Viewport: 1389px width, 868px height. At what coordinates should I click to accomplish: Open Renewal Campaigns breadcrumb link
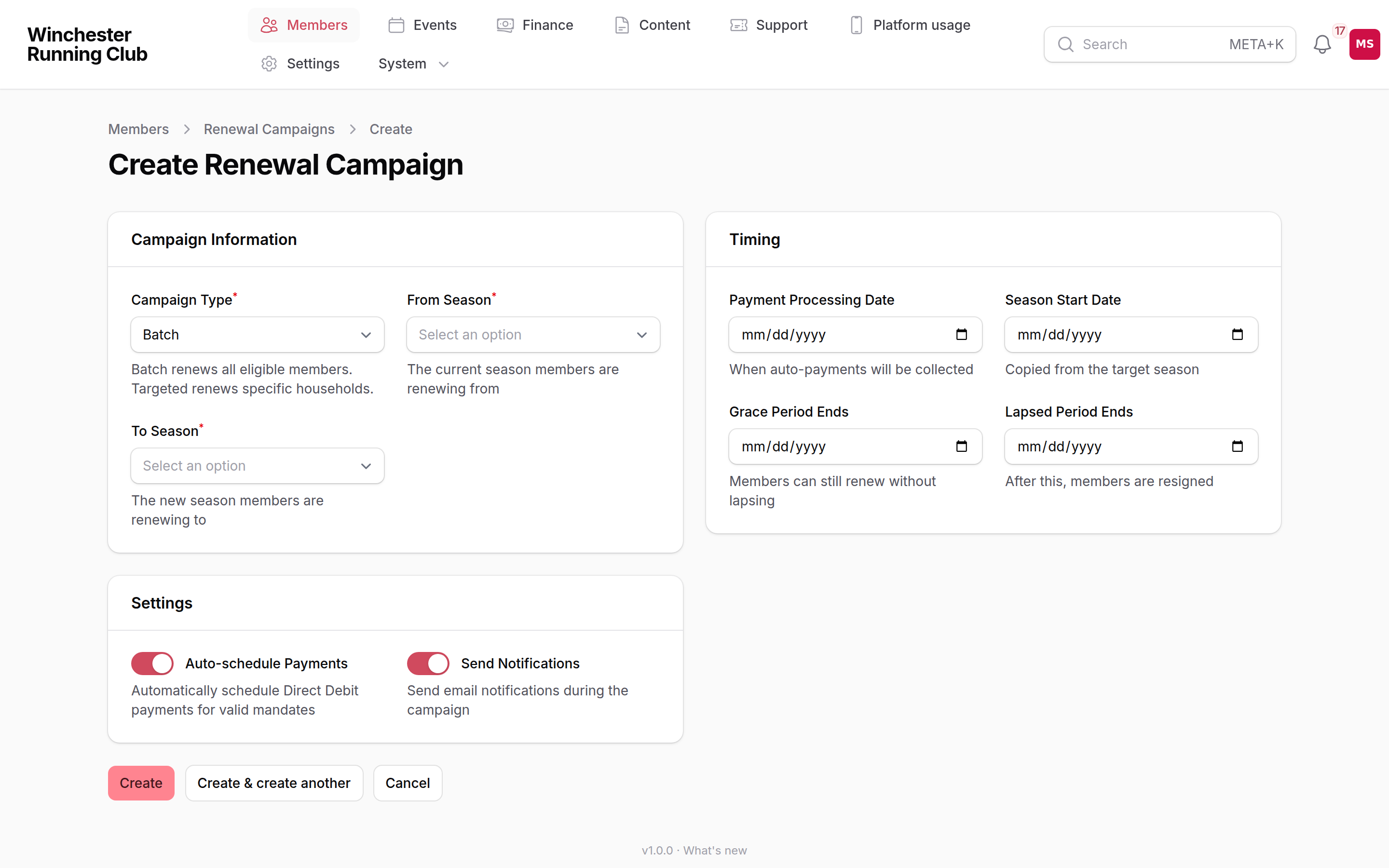pos(269,129)
